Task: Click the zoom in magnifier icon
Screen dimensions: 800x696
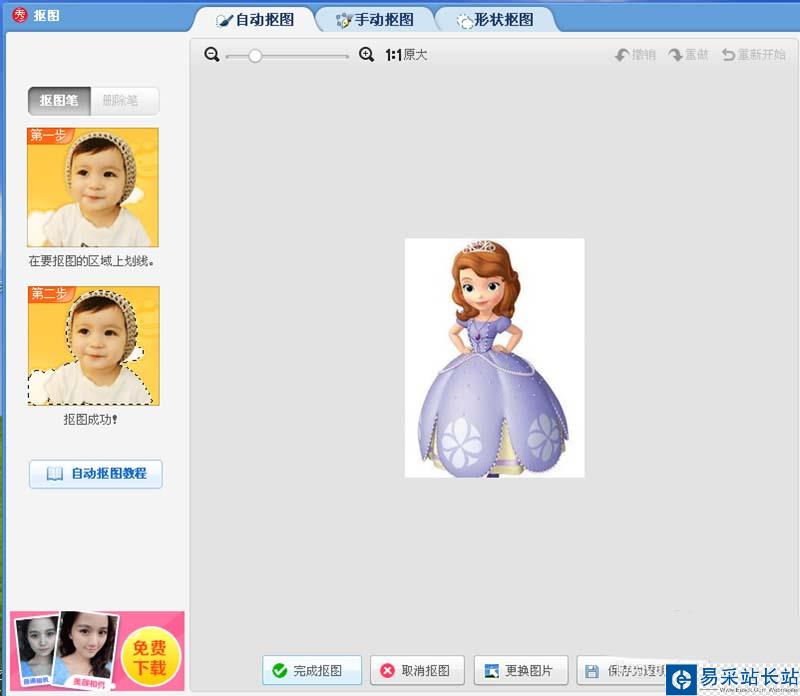Action: coord(366,55)
